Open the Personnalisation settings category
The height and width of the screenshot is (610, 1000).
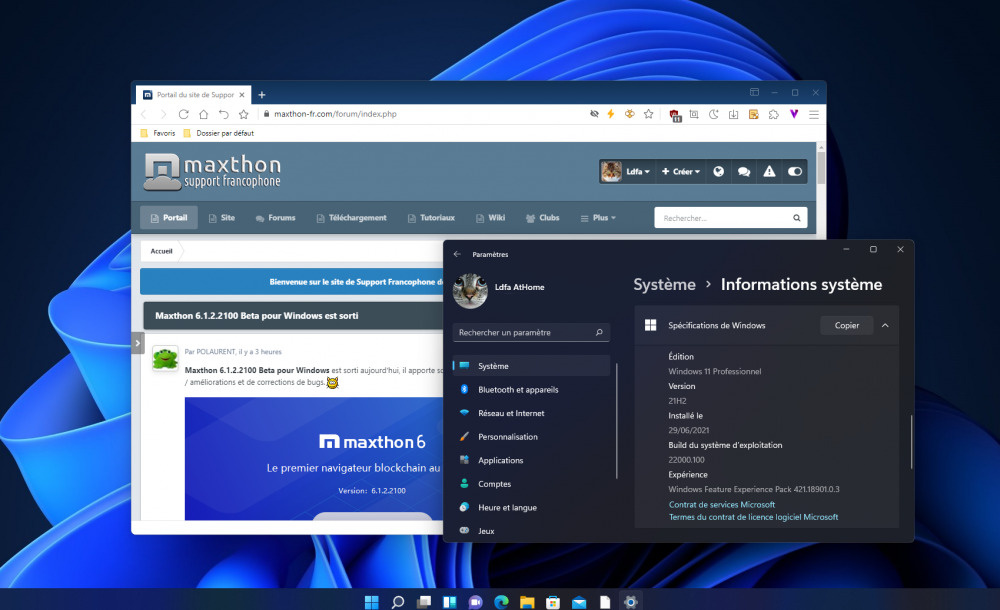[x=507, y=436]
